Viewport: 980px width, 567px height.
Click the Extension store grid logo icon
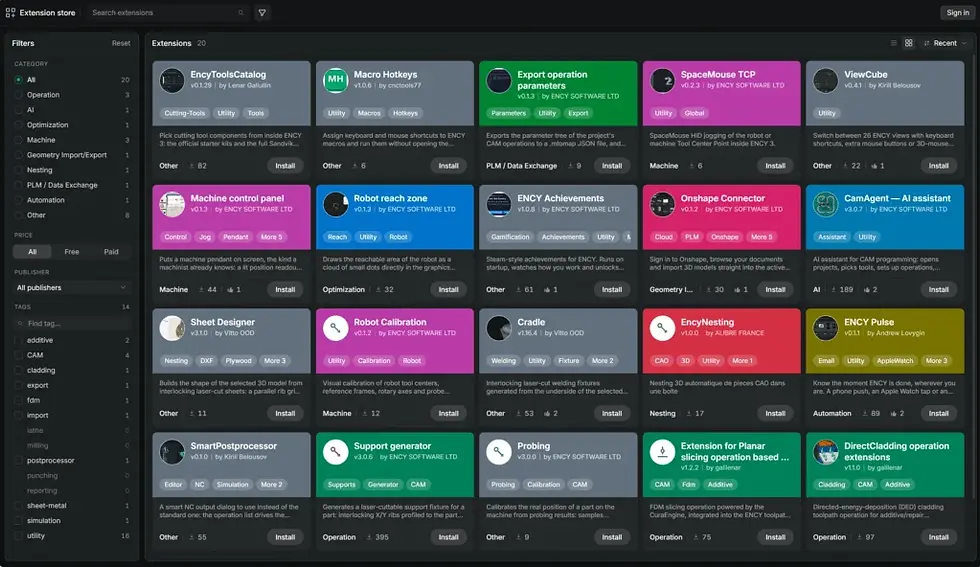pyautogui.click(x=10, y=13)
